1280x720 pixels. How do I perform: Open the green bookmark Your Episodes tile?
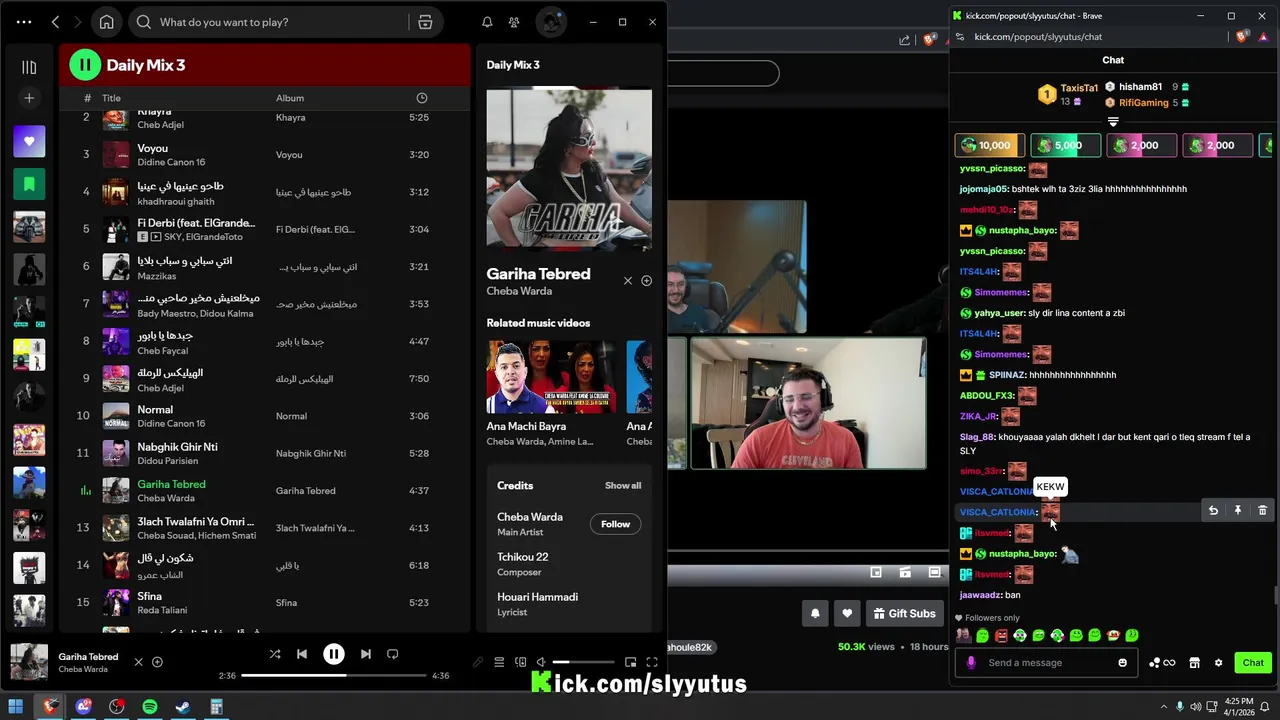coord(29,184)
